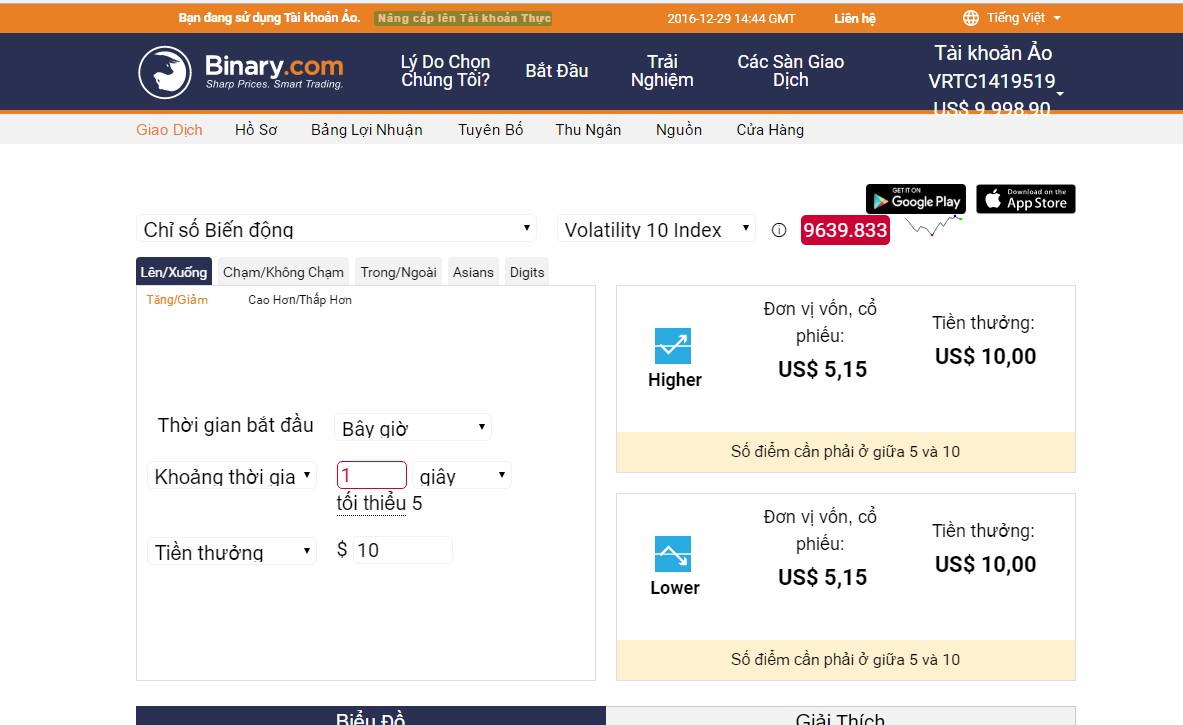Open Bảng Lợi Nhuận in the submenu
Image resolution: width=1183 pixels, height=725 pixels.
click(367, 130)
